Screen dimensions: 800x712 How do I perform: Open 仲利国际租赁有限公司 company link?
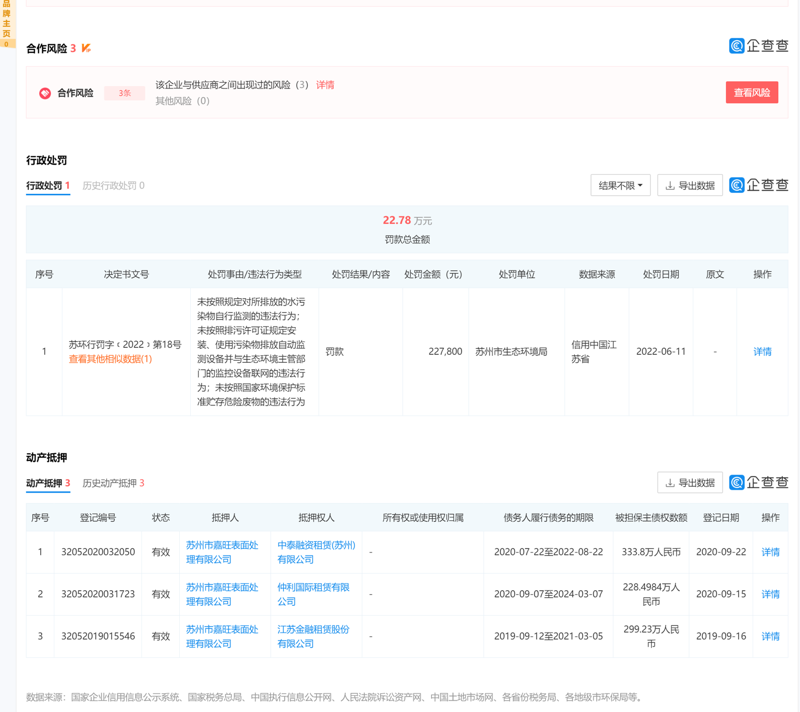click(313, 594)
